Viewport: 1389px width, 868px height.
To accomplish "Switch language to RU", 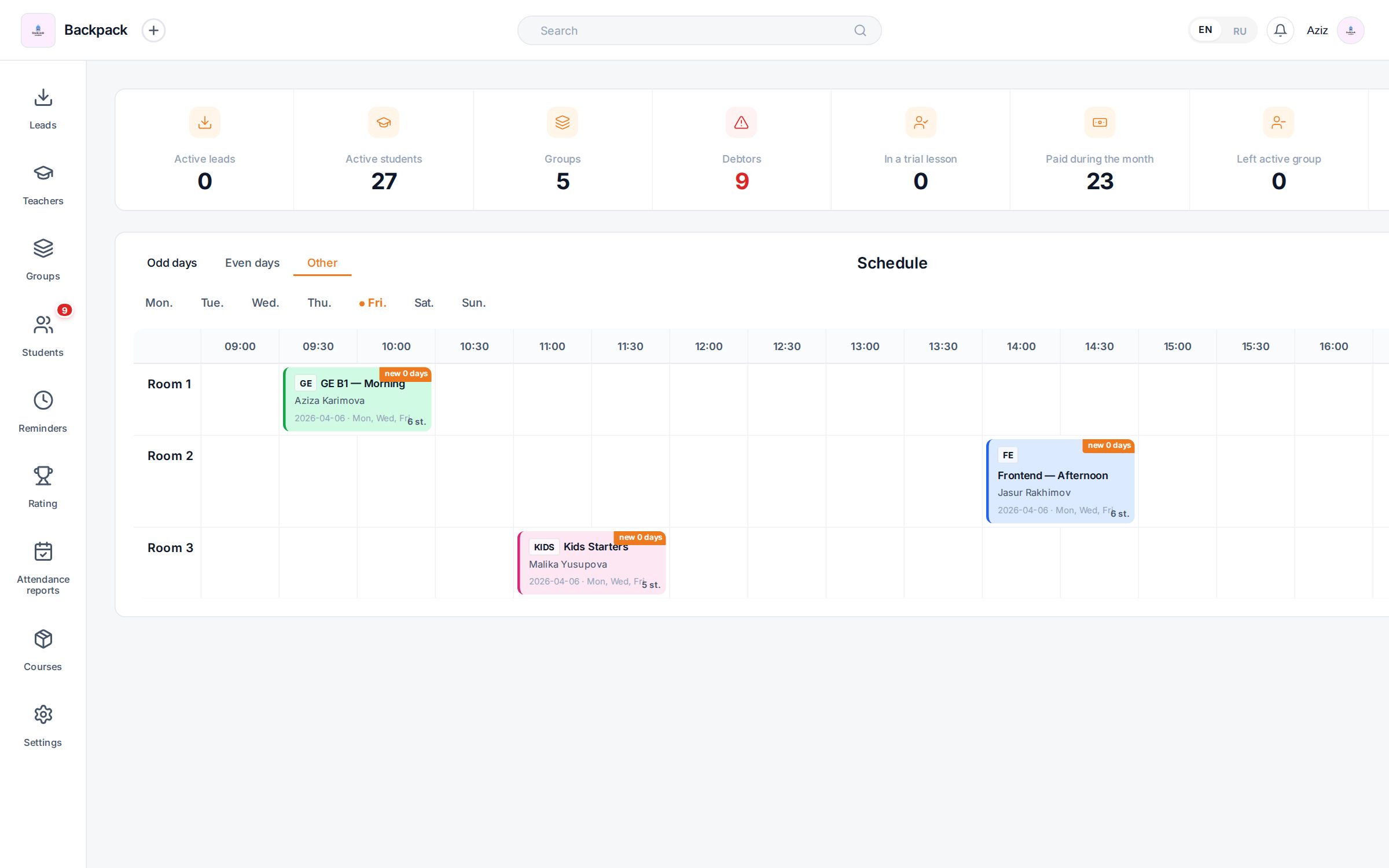I will tap(1240, 31).
